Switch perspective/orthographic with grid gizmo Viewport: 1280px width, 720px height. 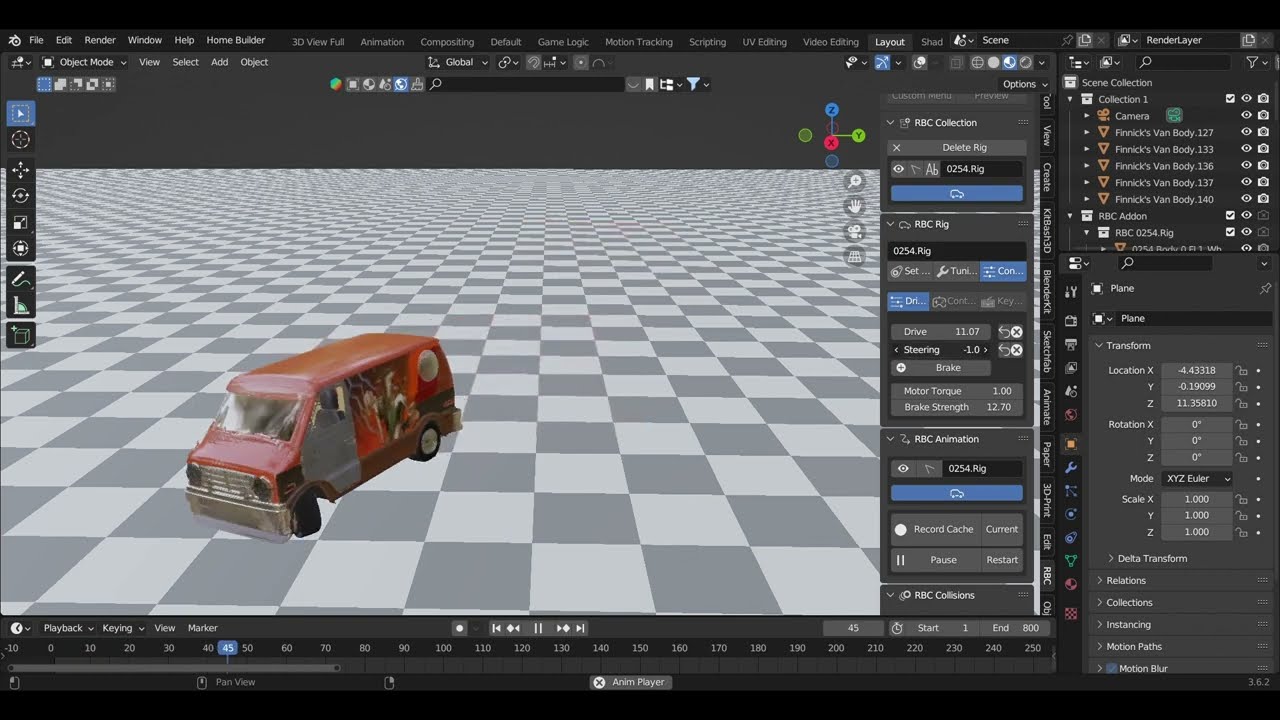855,256
